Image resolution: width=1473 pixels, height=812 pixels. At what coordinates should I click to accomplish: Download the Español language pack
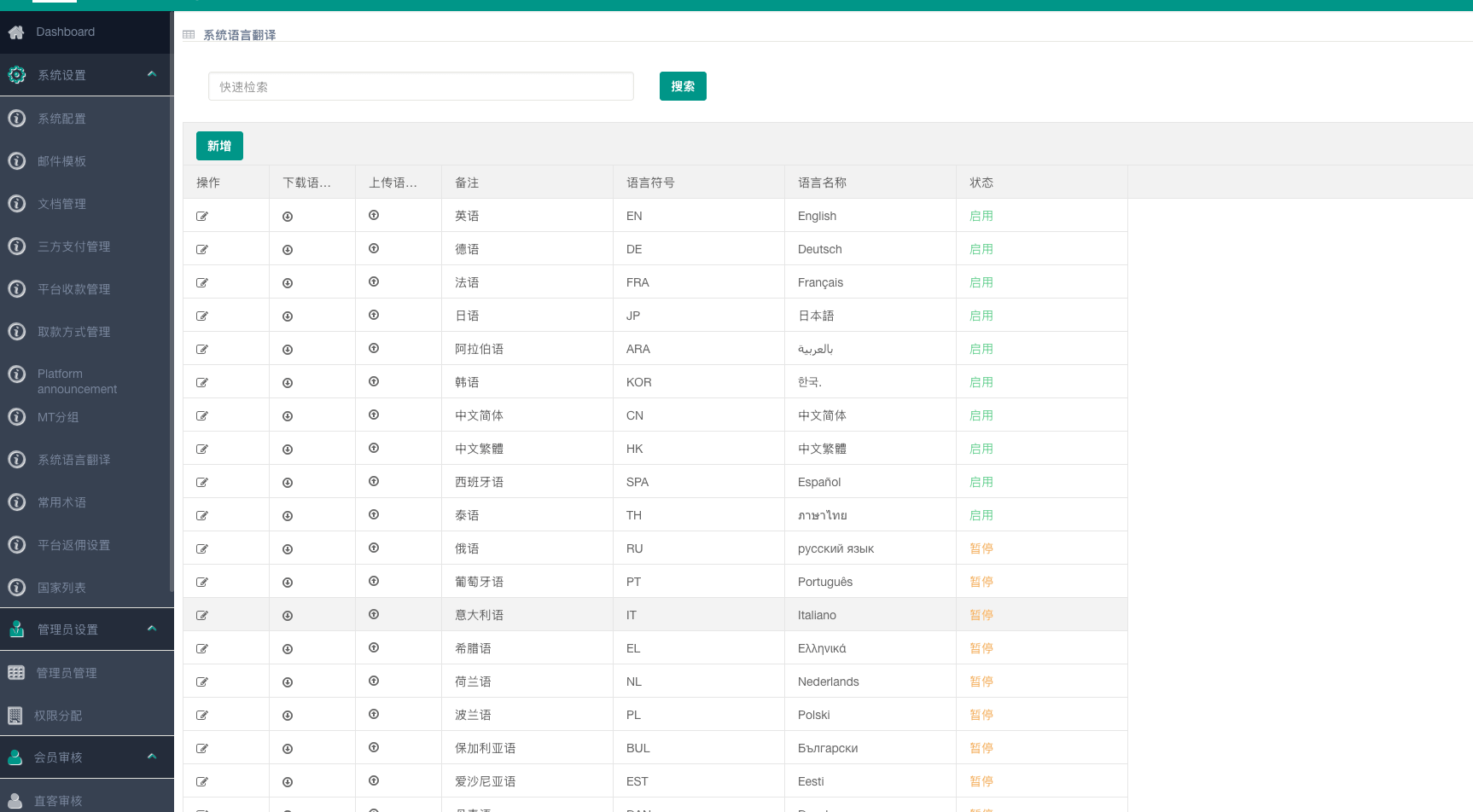coord(288,483)
